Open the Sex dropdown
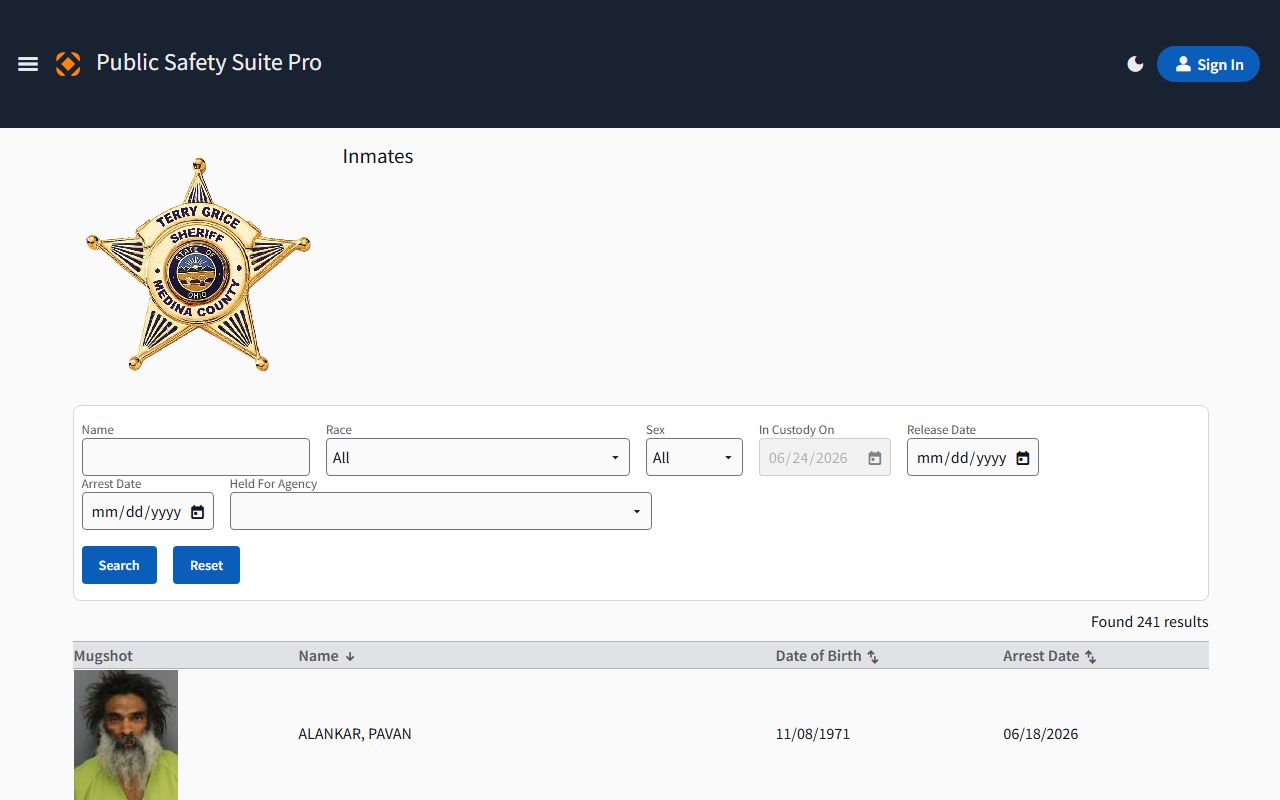The height and width of the screenshot is (800, 1280). pos(694,457)
